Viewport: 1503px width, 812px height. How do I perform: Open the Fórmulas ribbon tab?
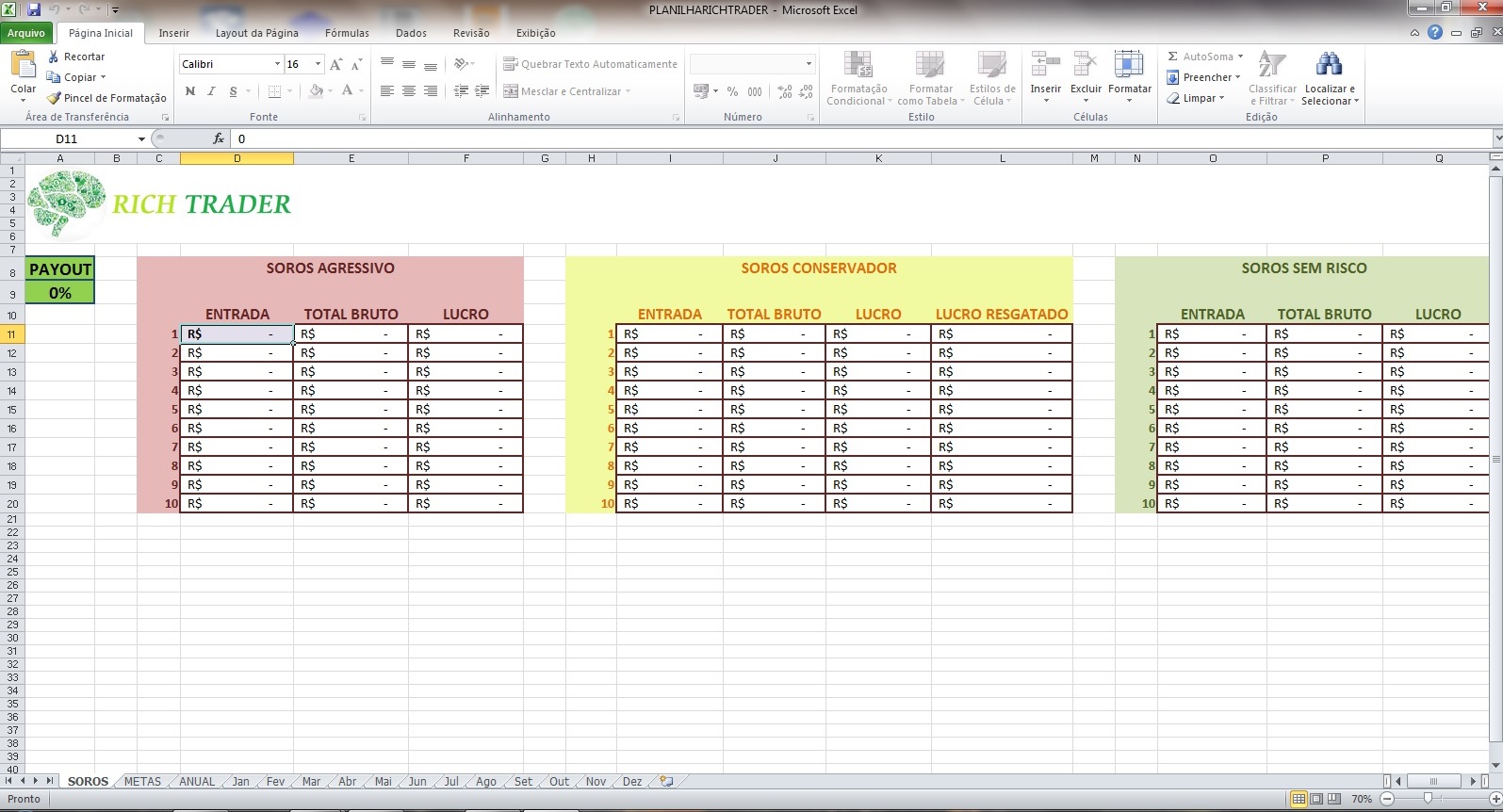347,33
